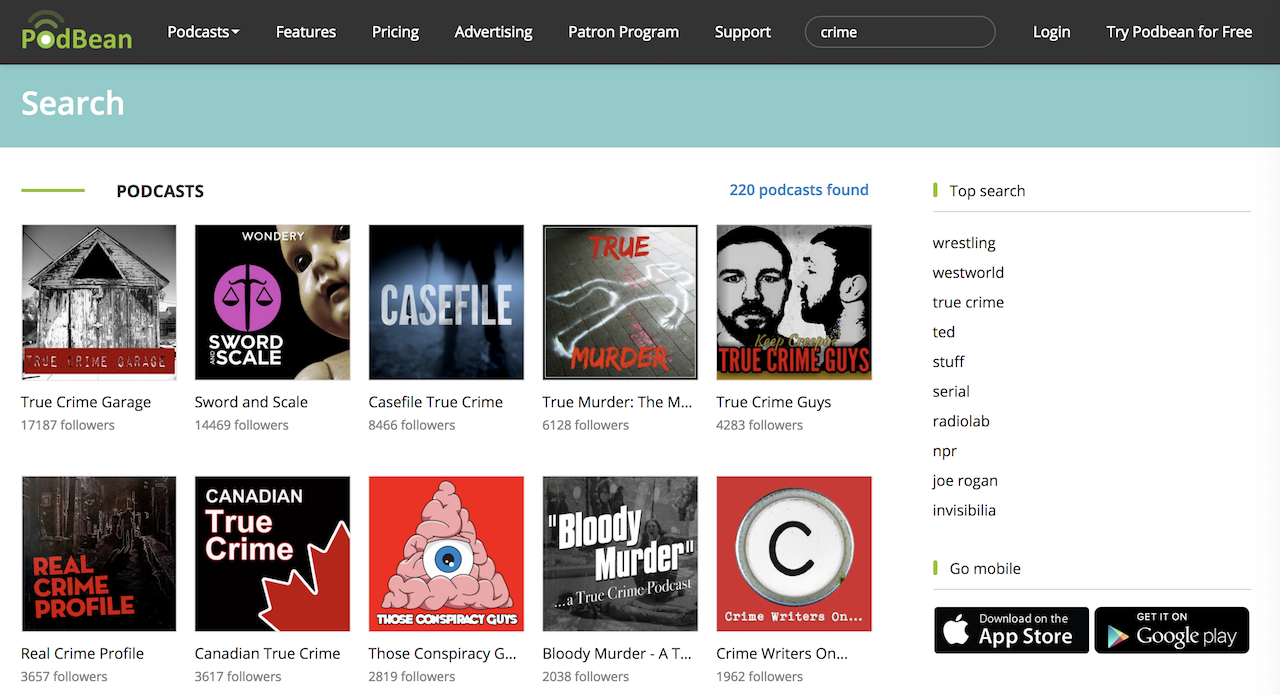
Task: Click '3657 followers' under Real Crime Profile
Action: (x=64, y=677)
